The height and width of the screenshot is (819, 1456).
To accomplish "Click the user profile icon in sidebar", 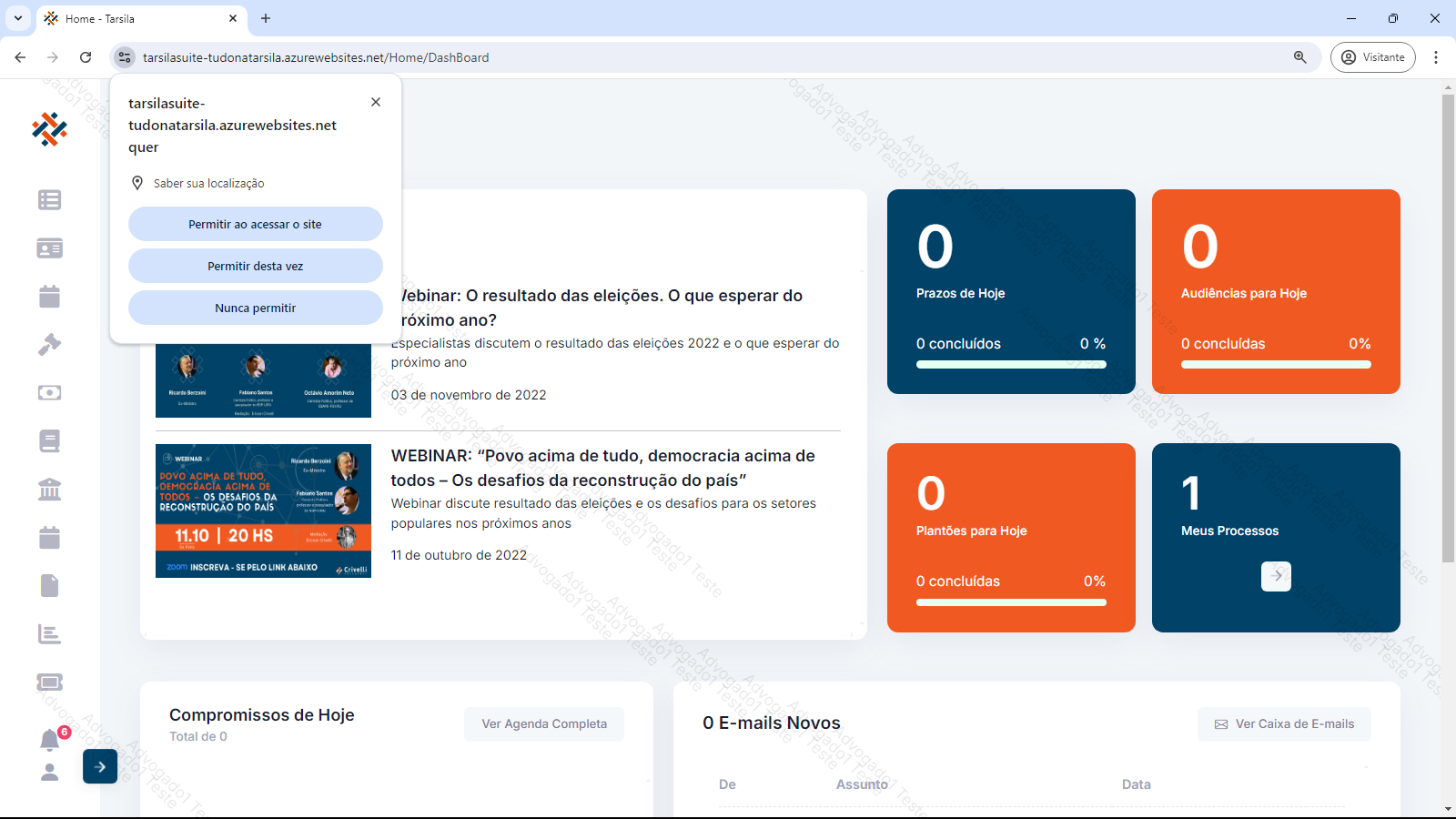I will pos(49,773).
